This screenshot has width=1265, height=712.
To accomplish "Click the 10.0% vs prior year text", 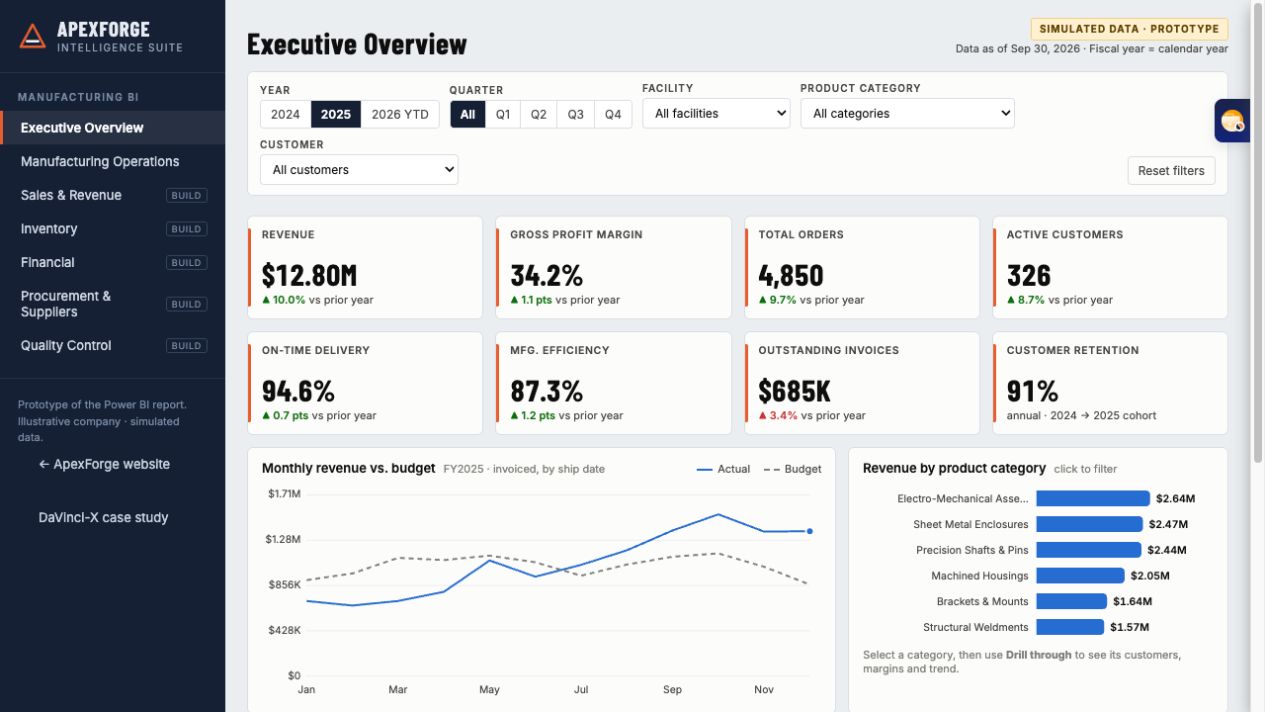I will [x=318, y=300].
